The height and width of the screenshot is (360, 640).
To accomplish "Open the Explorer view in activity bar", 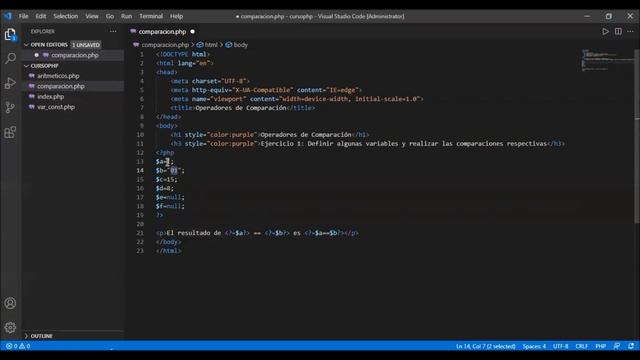I will (10, 34).
